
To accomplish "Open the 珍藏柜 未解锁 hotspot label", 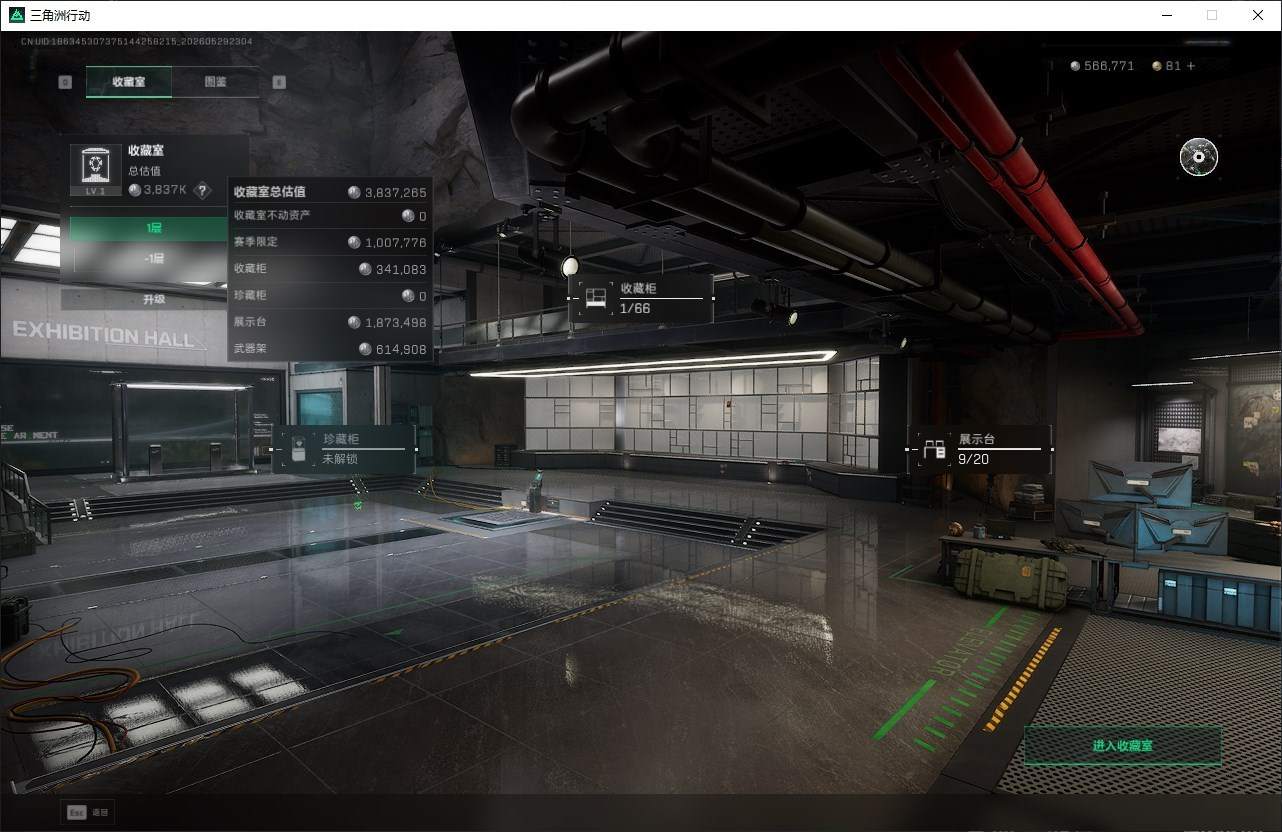I will [x=343, y=449].
